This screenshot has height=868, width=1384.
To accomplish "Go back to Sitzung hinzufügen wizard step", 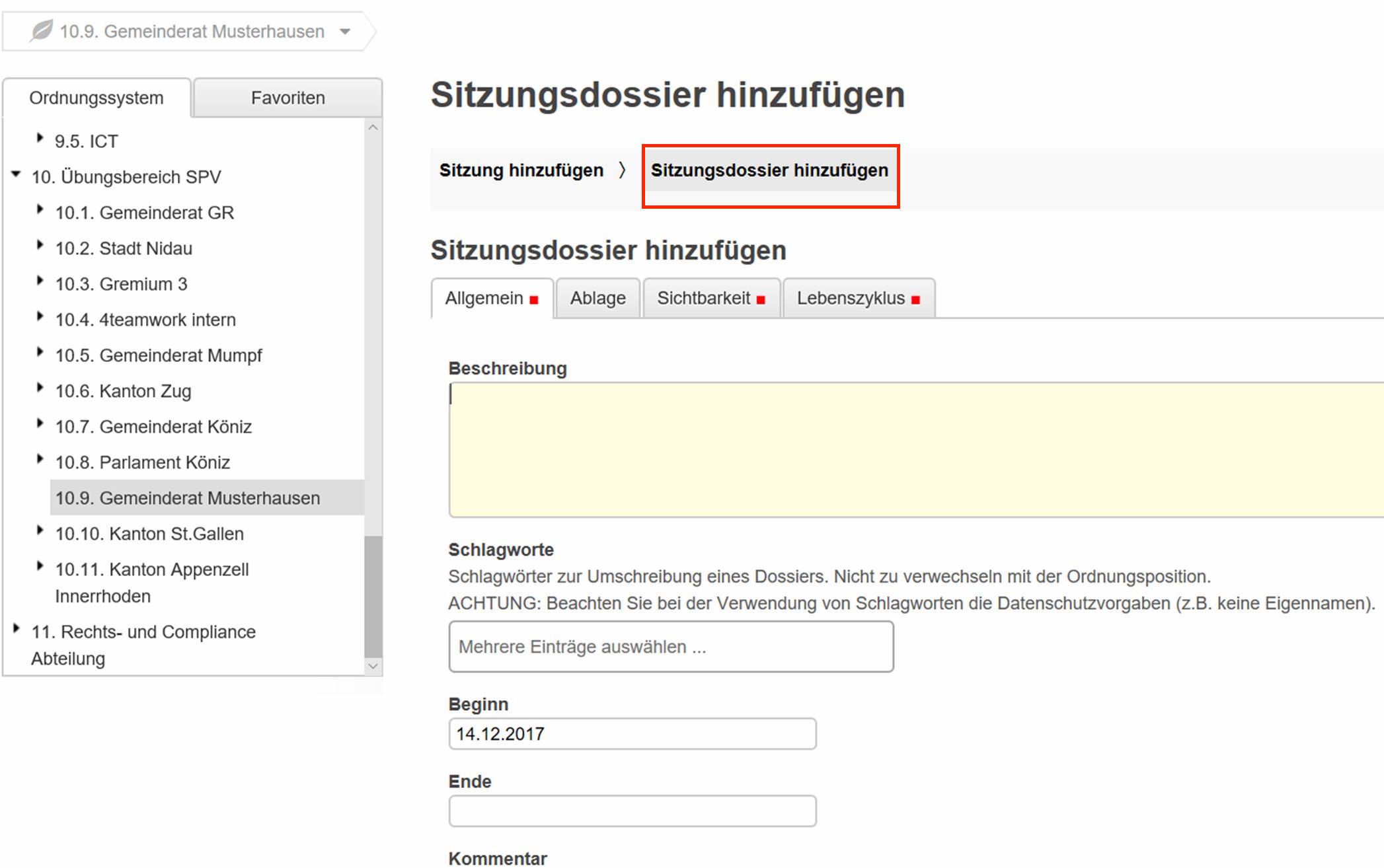I will point(521,170).
